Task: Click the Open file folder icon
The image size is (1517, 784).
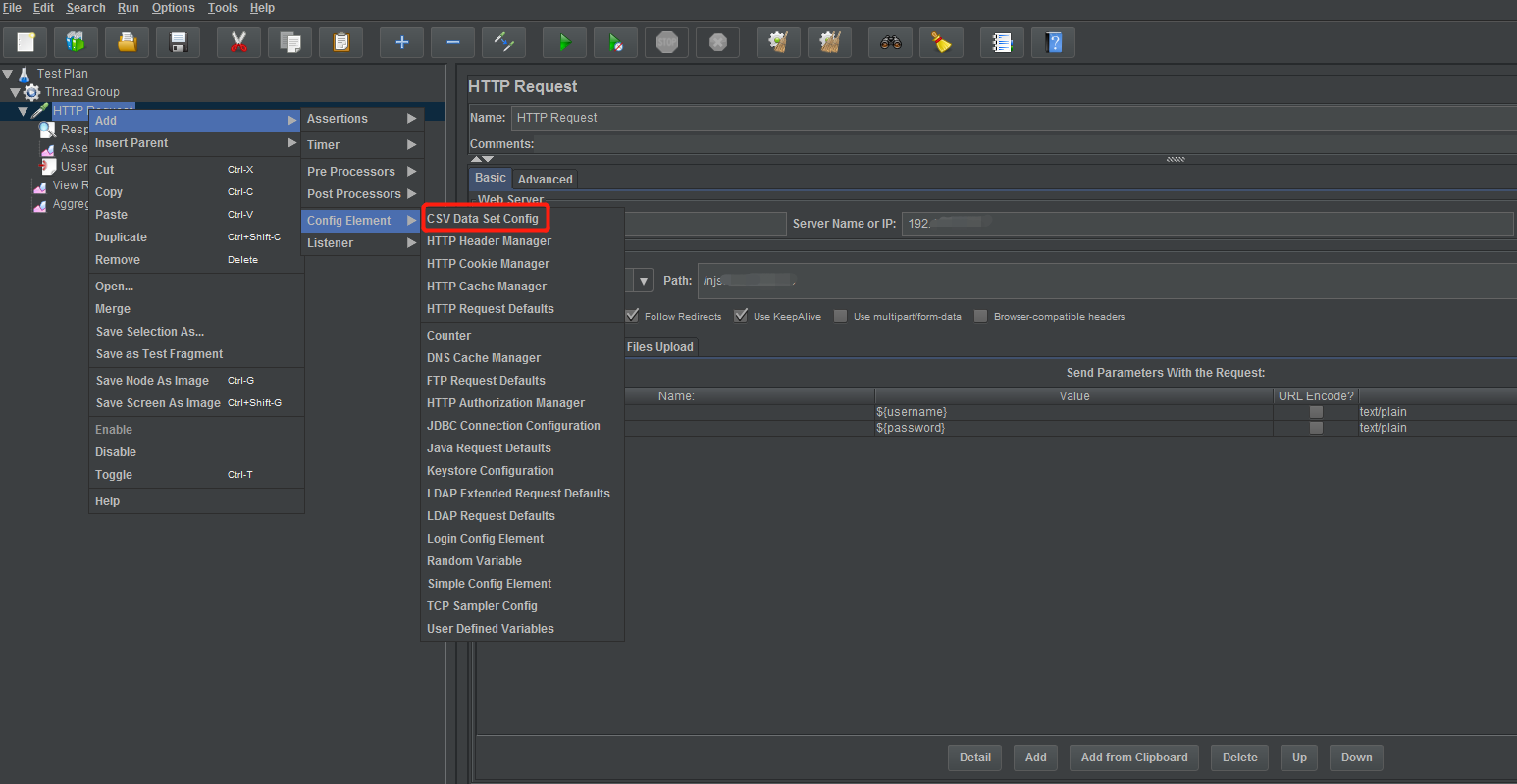Action: [x=128, y=42]
